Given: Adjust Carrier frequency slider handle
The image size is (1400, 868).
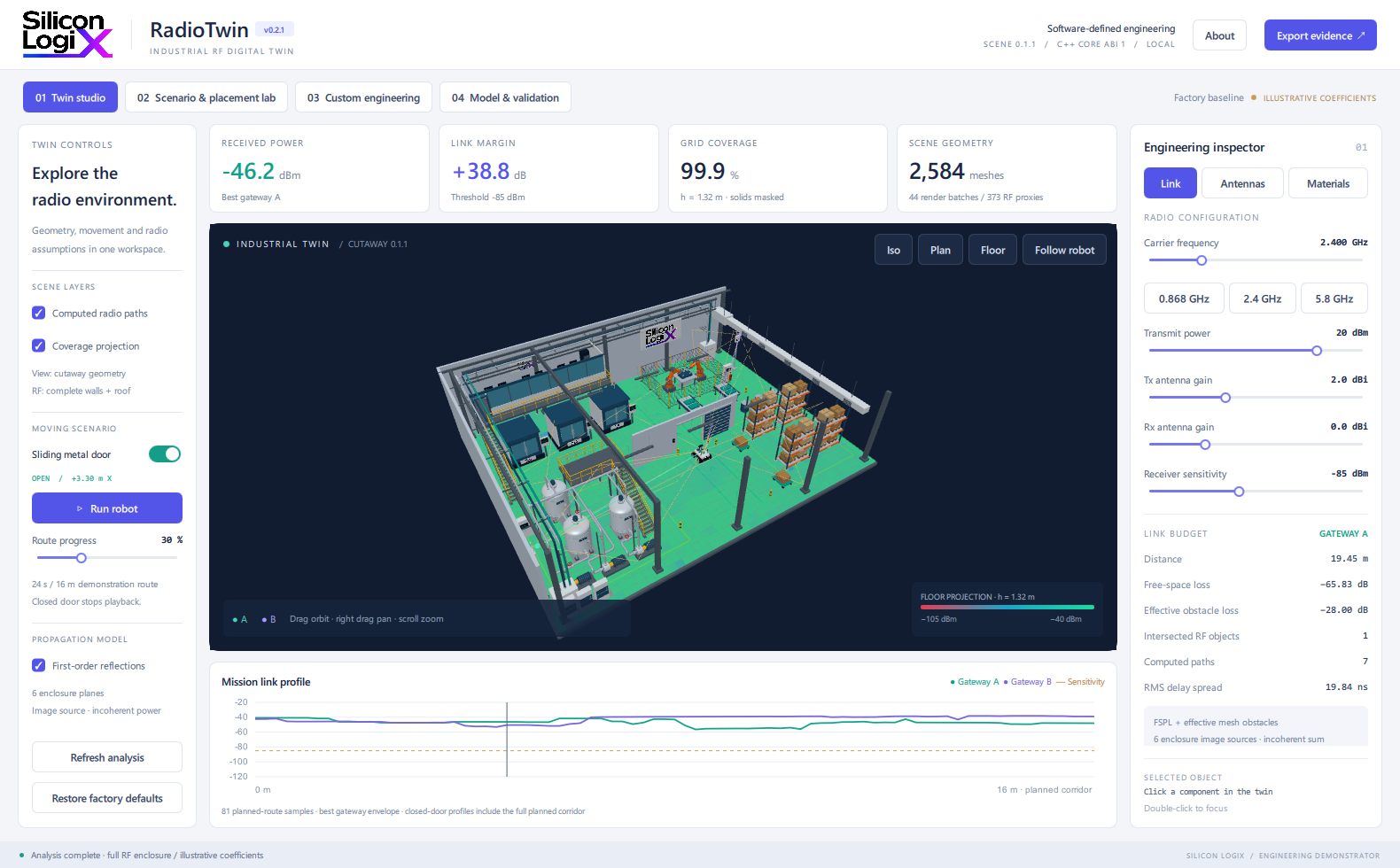Looking at the screenshot, I should 1202,260.
